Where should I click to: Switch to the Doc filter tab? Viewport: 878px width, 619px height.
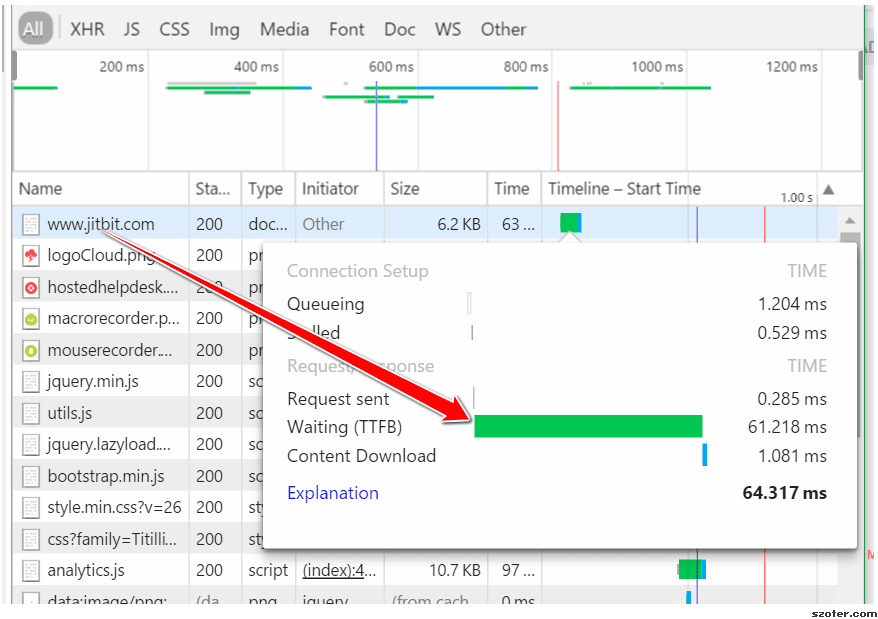[399, 29]
